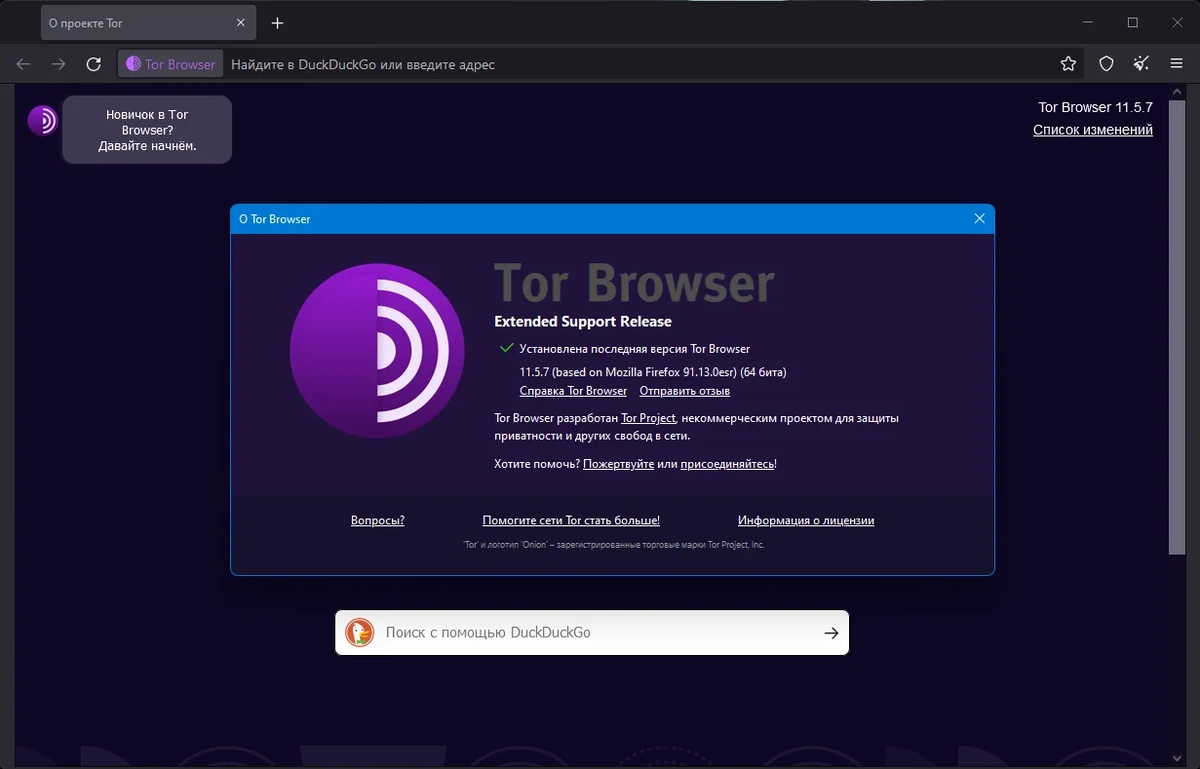1200x769 pixels.
Task: Open "Информация о лицензии" link
Action: (806, 520)
